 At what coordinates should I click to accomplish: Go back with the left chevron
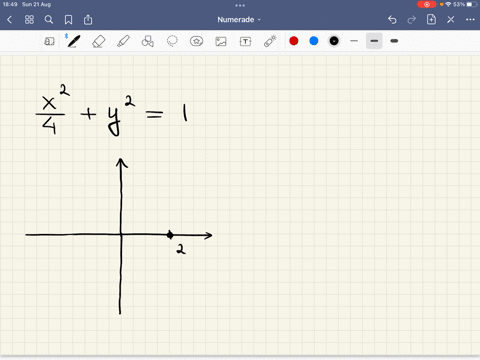click(9, 20)
